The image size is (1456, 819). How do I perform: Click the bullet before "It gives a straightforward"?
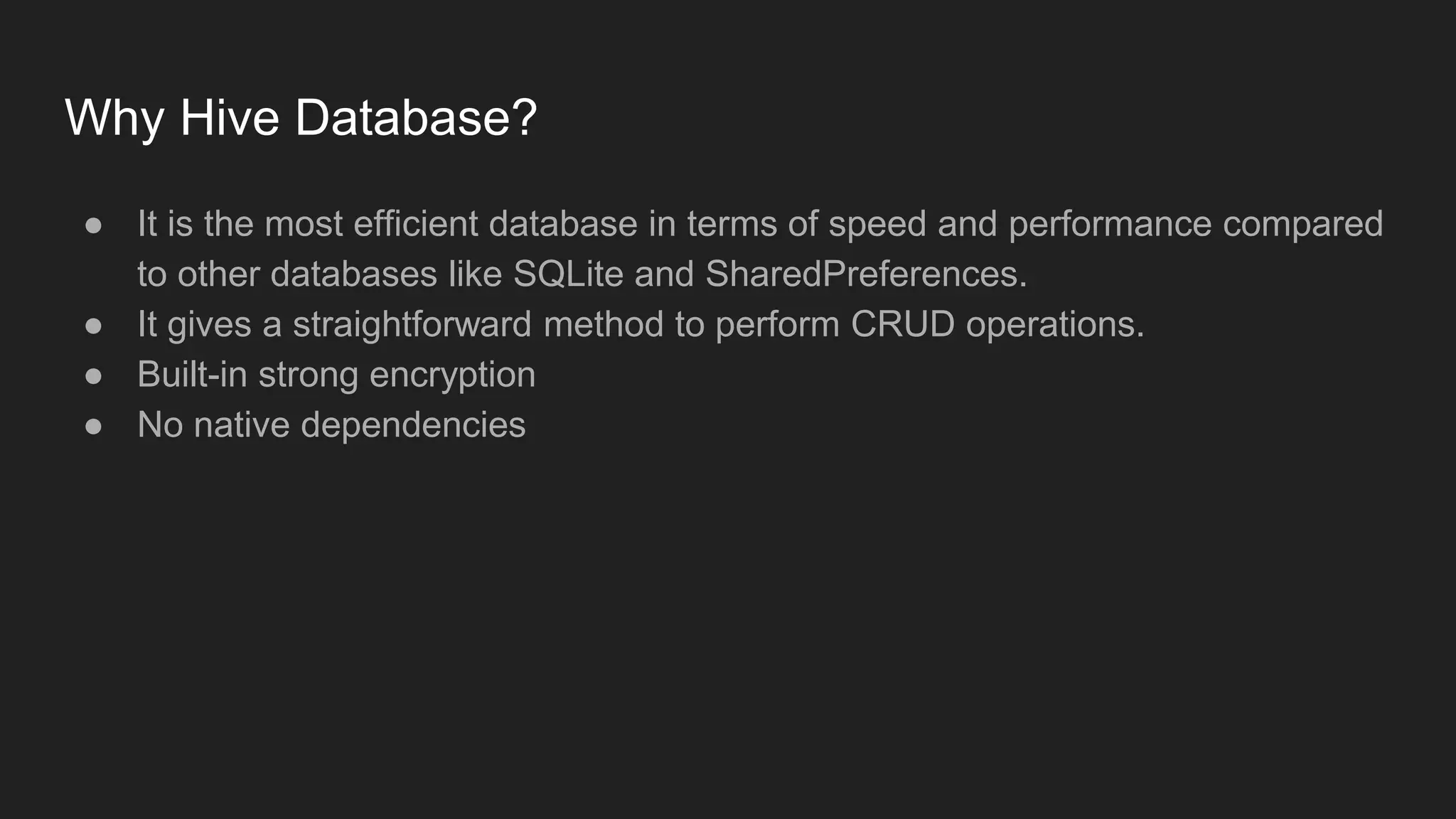tap(93, 326)
